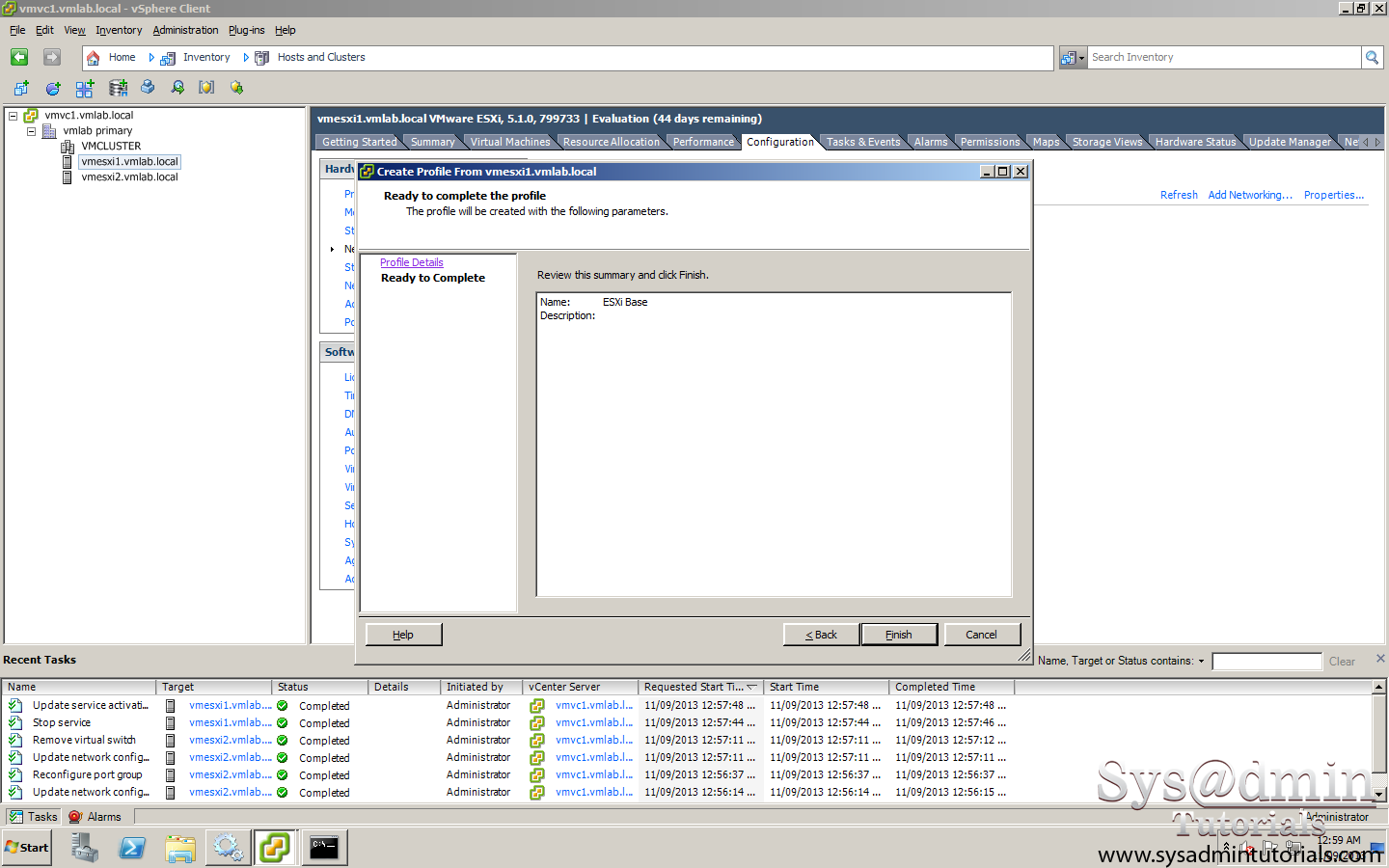This screenshot has width=1389, height=868.
Task: Open PowerShell from the taskbar
Action: 132,848
